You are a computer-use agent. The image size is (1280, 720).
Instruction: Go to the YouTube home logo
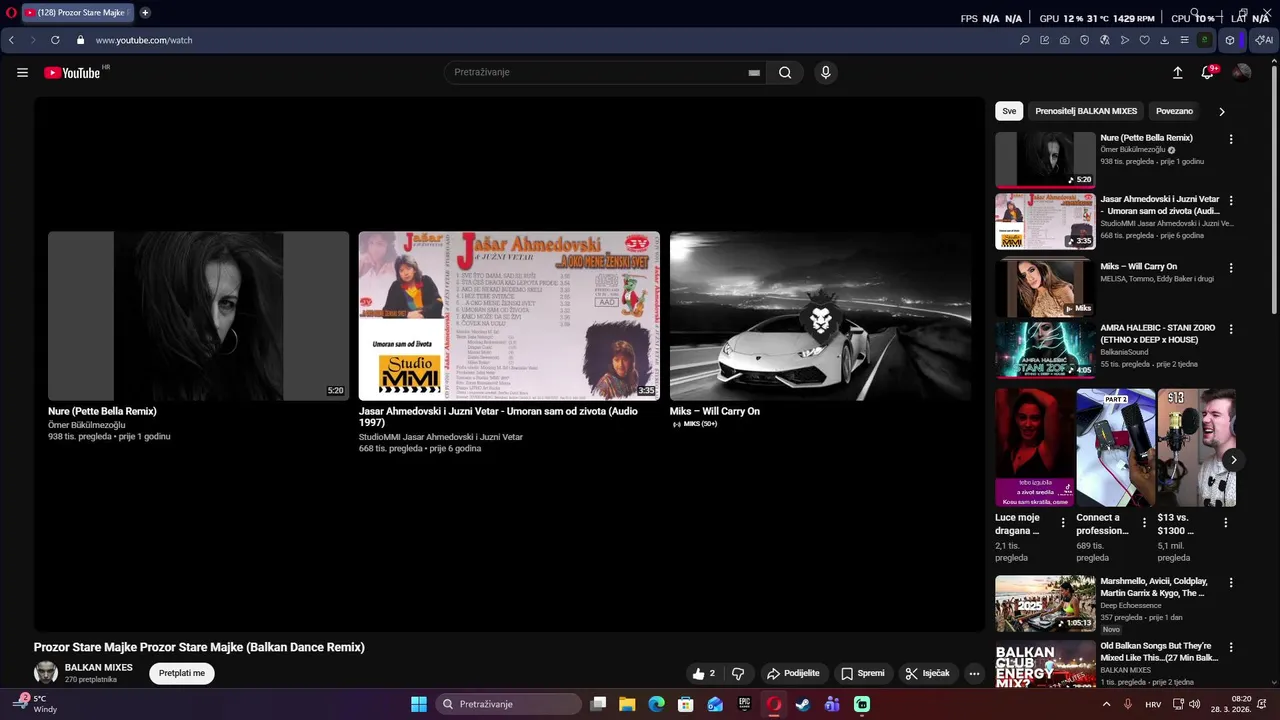(x=72, y=72)
